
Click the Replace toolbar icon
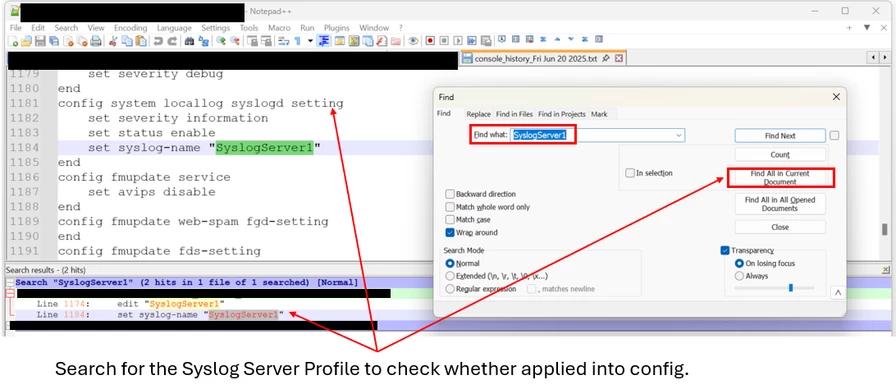pyautogui.click(x=203, y=41)
